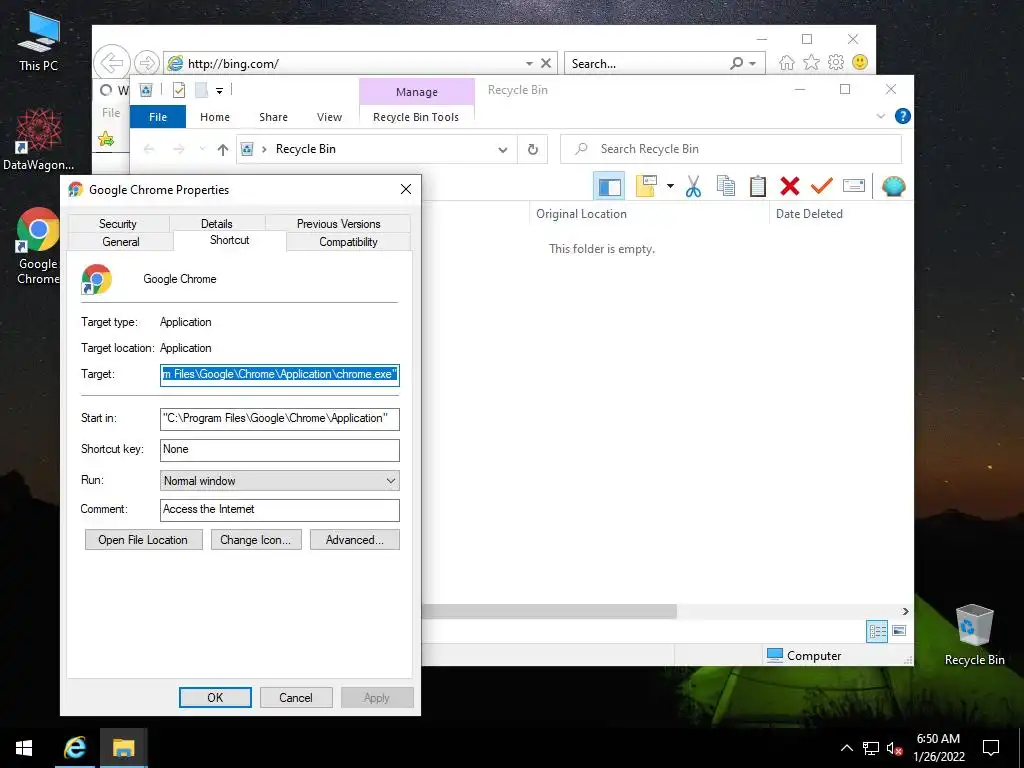This screenshot has height=768, width=1024.
Task: Click the Refresh button in Recycle Bin address bar
Action: (533, 150)
